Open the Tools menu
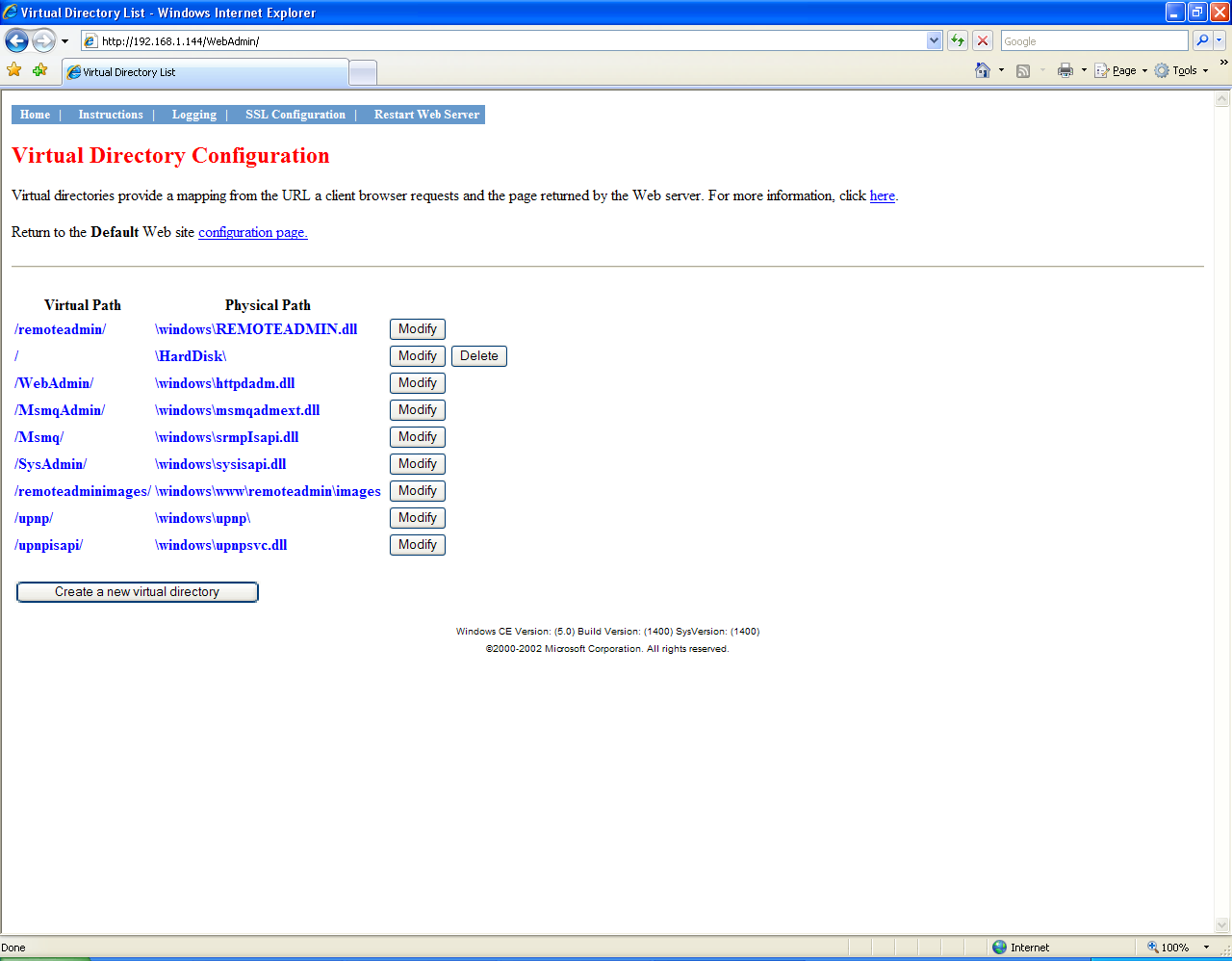1232x961 pixels. click(1181, 70)
